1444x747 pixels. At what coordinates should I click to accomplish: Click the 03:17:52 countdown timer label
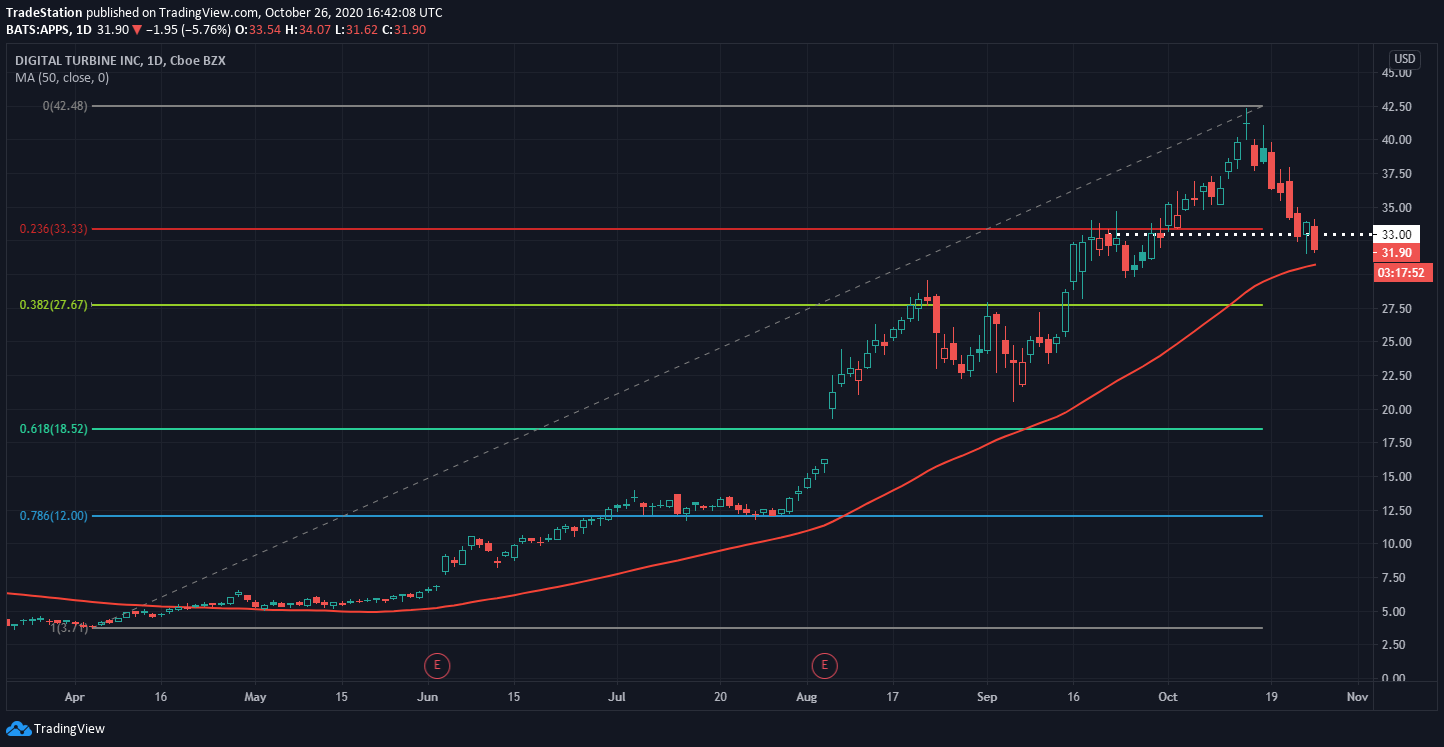1404,272
